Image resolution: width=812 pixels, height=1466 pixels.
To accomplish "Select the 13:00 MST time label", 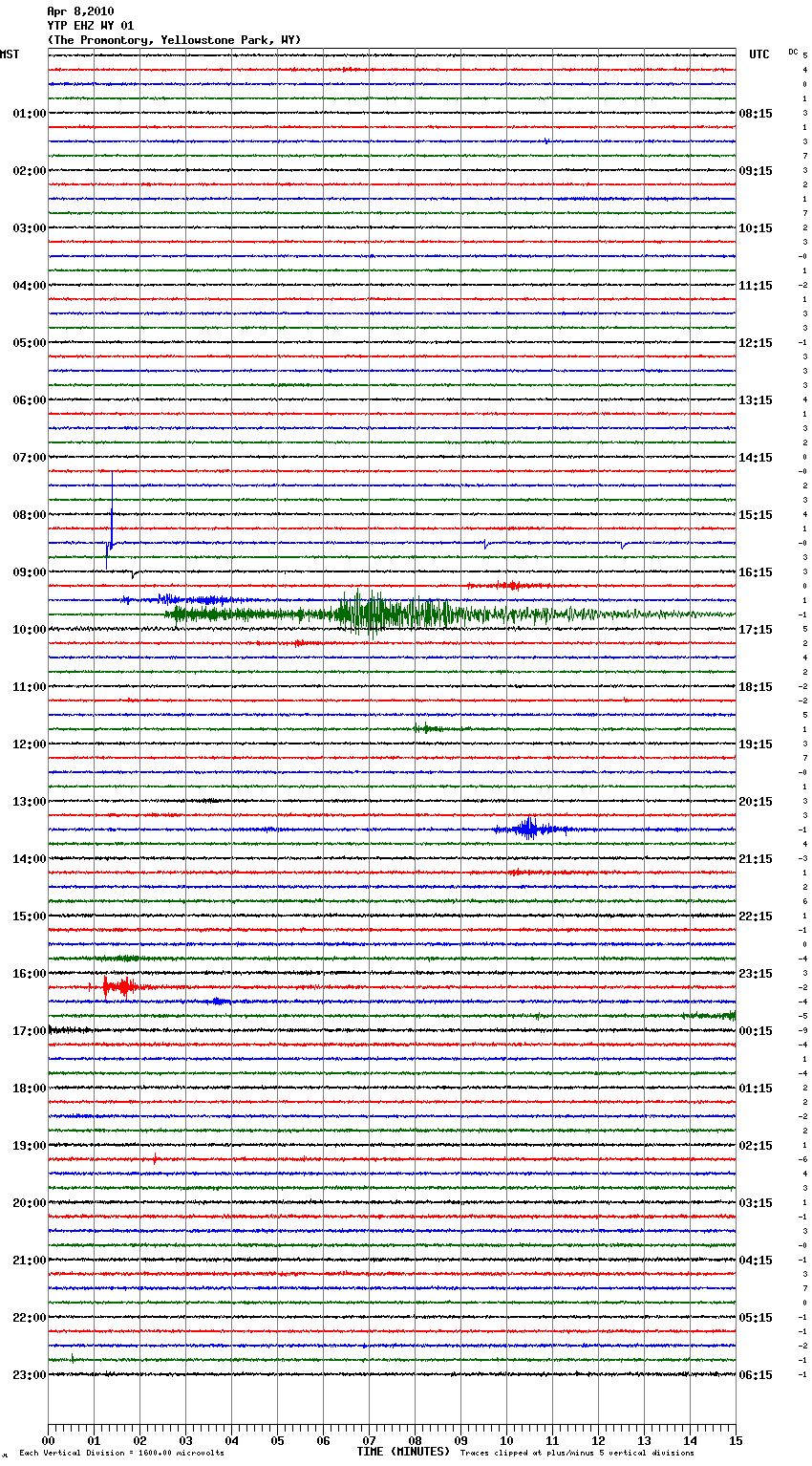I will click(30, 802).
